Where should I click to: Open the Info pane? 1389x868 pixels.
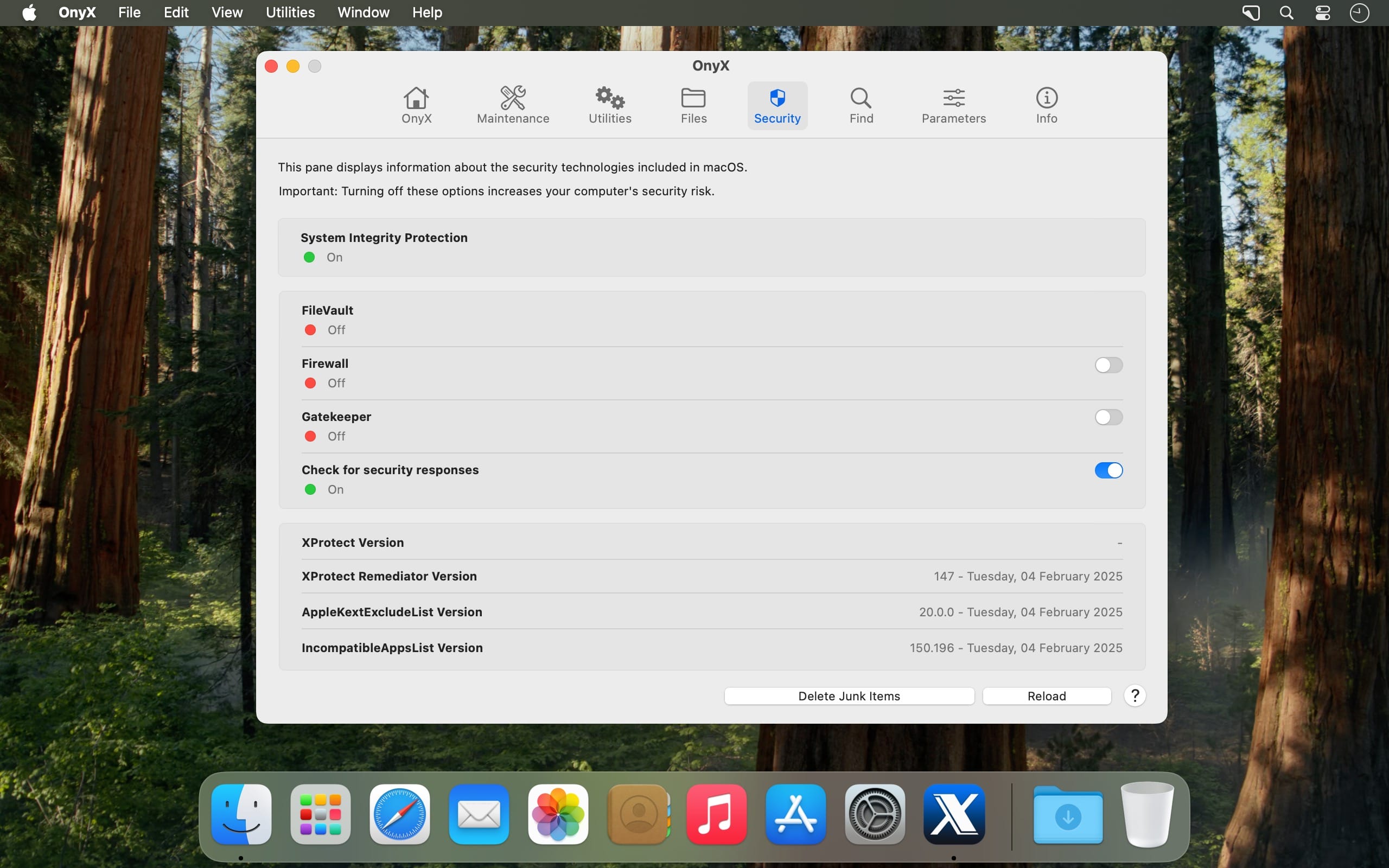tap(1046, 106)
